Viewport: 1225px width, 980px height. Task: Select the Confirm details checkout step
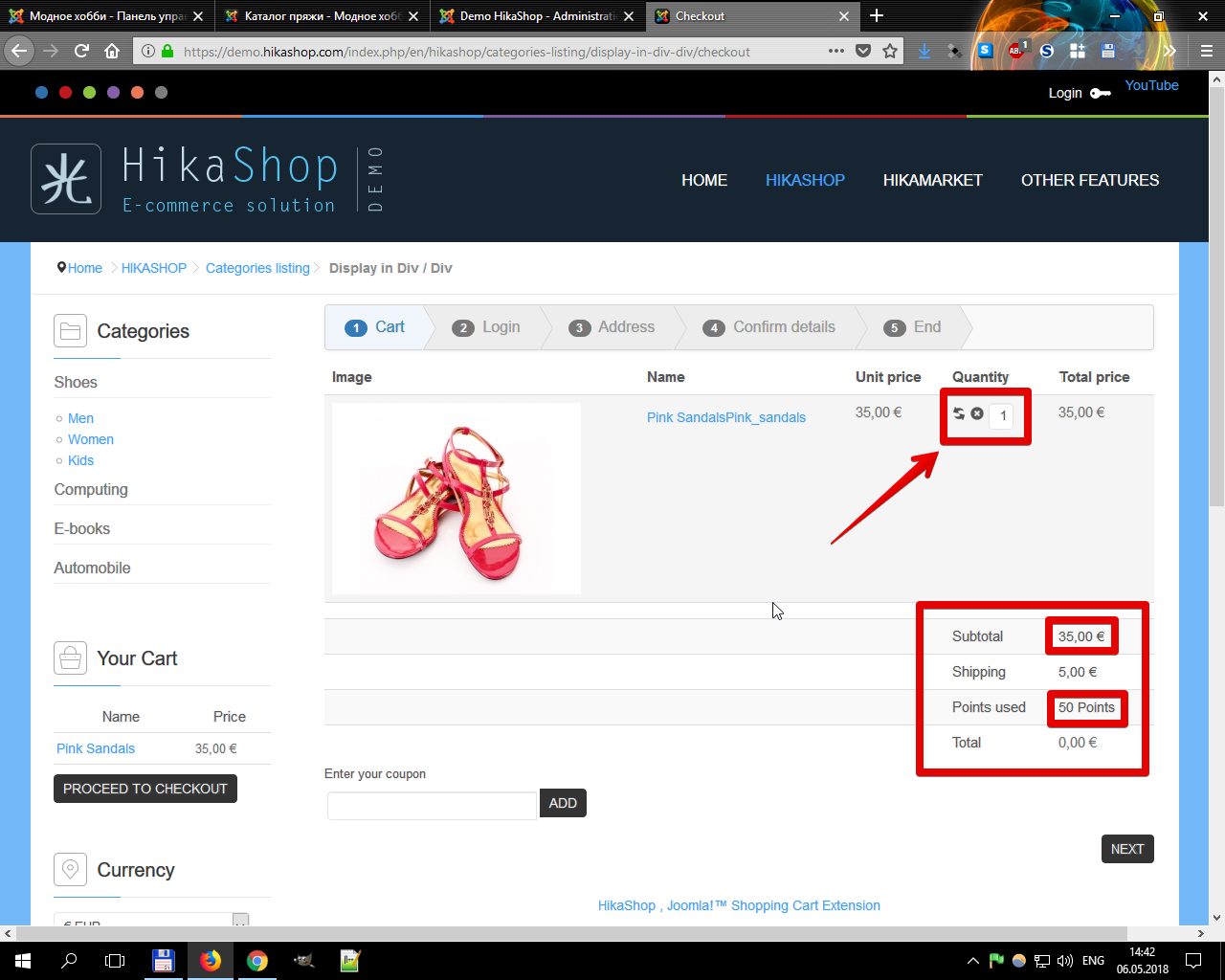[768, 327]
